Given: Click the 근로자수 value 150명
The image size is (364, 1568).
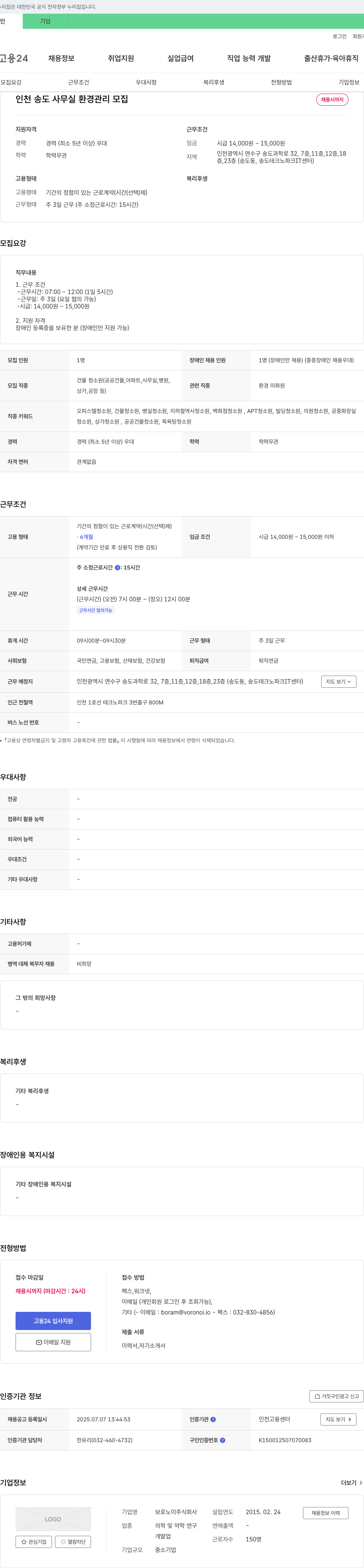Looking at the screenshot, I should [253, 1540].
